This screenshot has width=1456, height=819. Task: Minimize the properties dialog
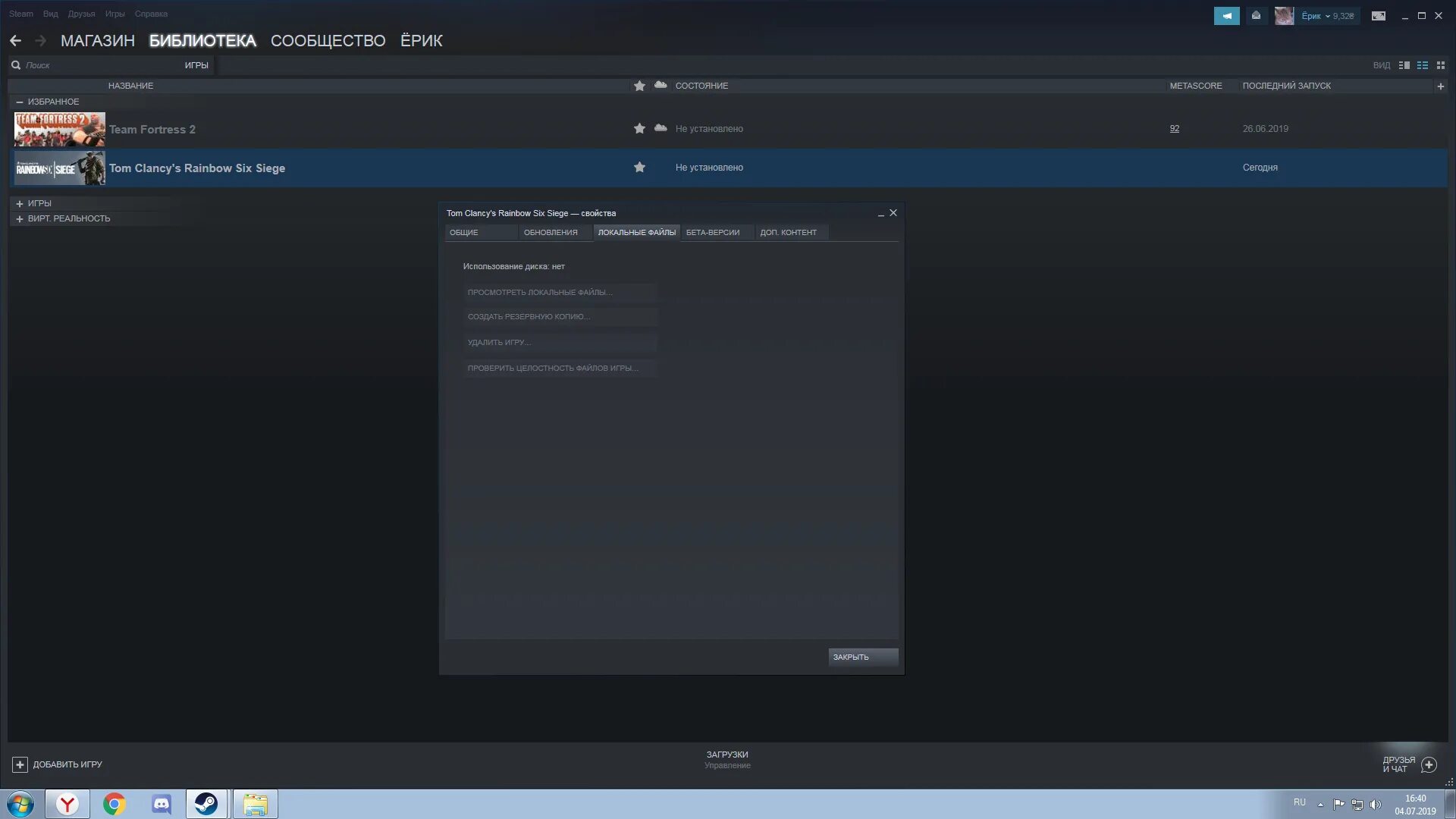click(880, 213)
